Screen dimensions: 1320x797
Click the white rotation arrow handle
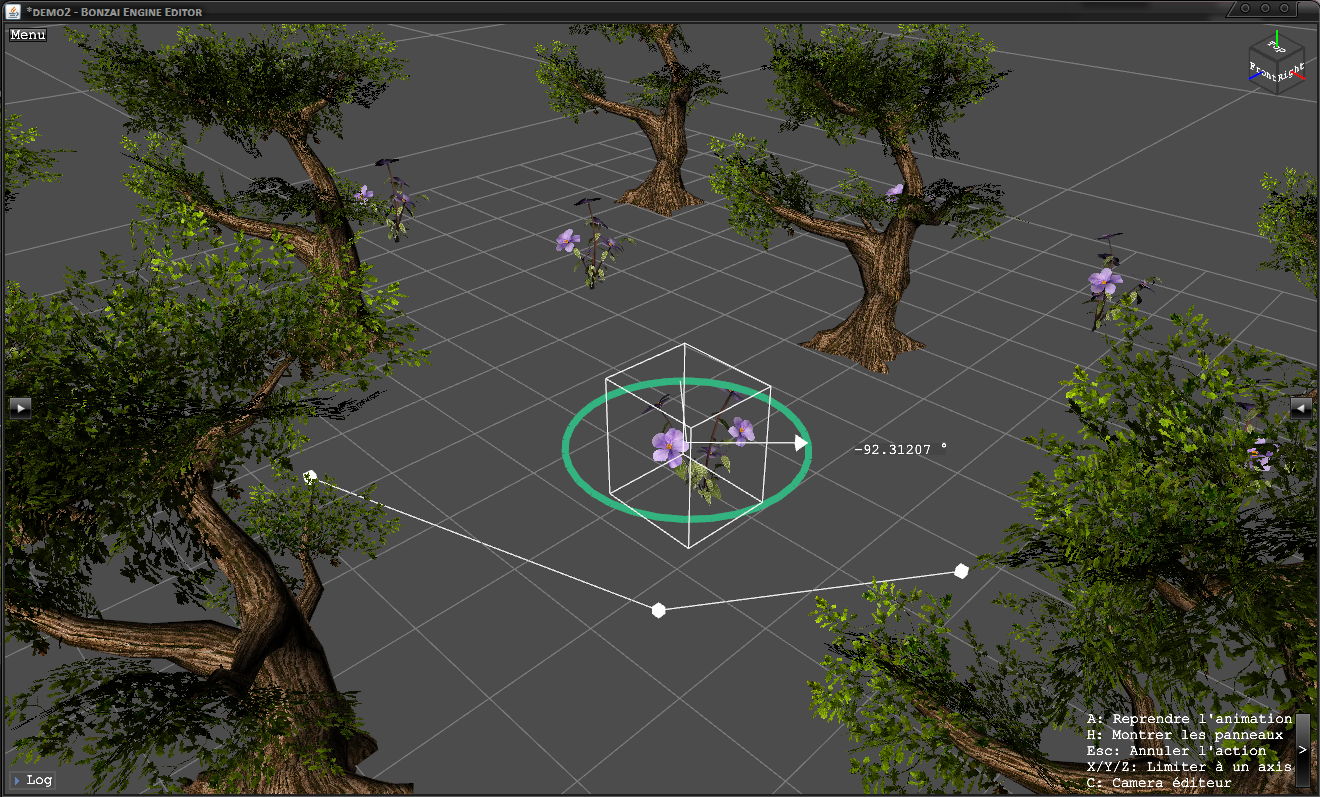click(800, 443)
